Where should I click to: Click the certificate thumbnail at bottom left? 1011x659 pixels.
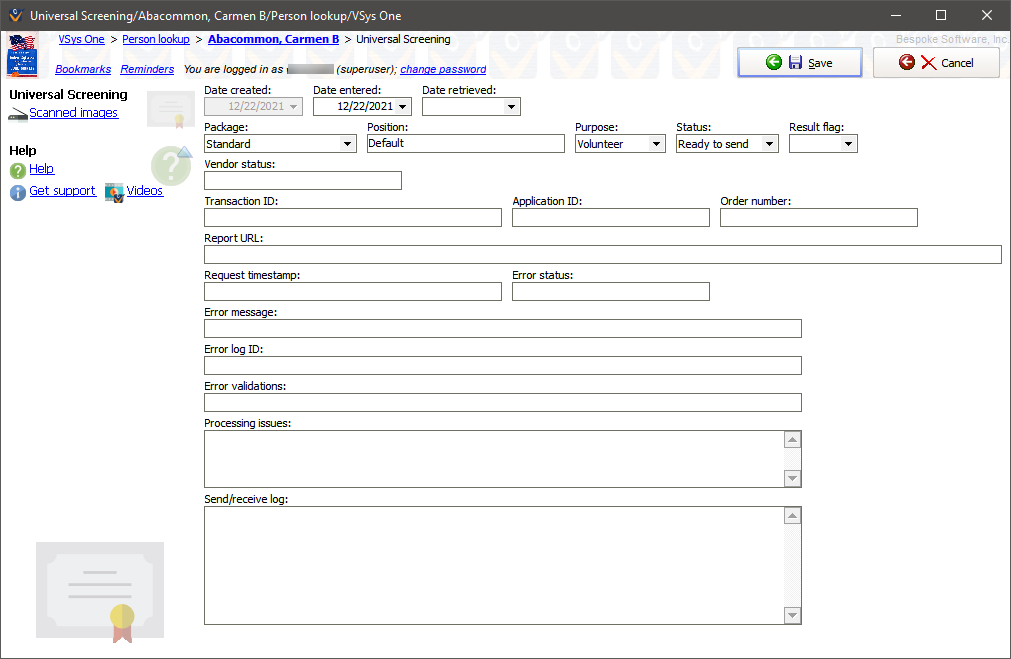click(100, 590)
